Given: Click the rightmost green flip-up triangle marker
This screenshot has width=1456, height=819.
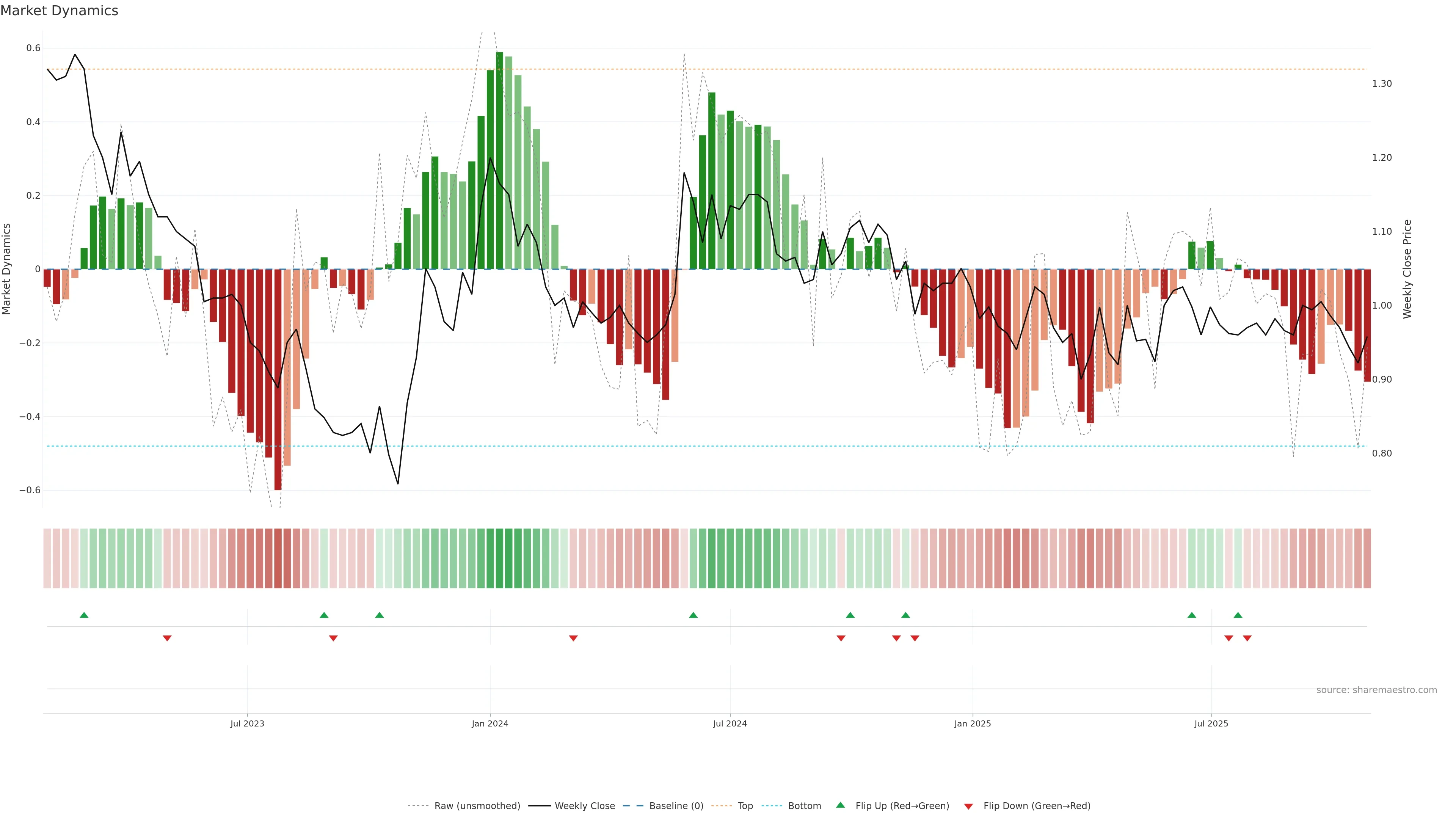Looking at the screenshot, I should click(x=1238, y=615).
